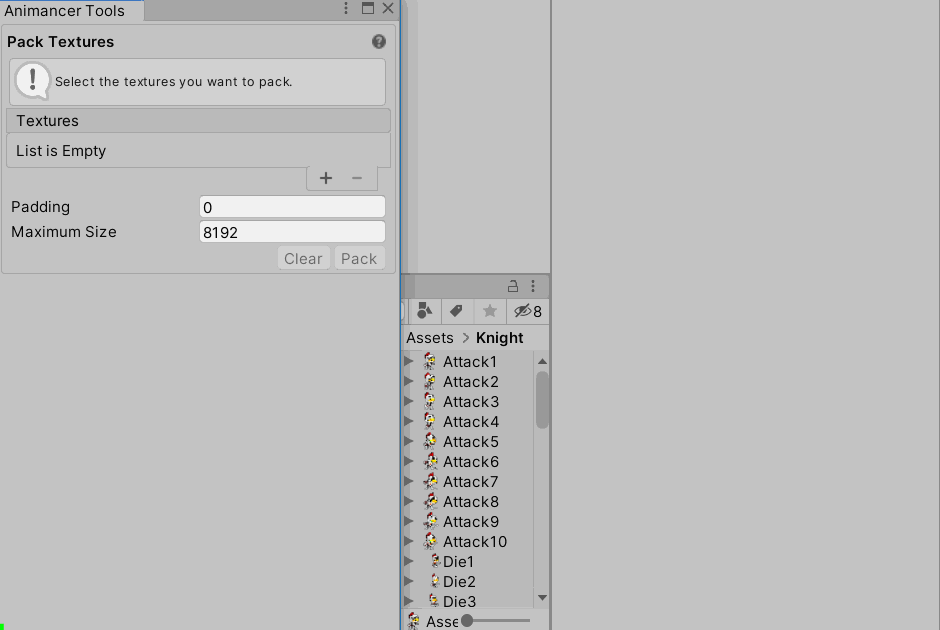The width and height of the screenshot is (940, 630).
Task: Open Project panel three-dot menu
Action: tap(533, 286)
